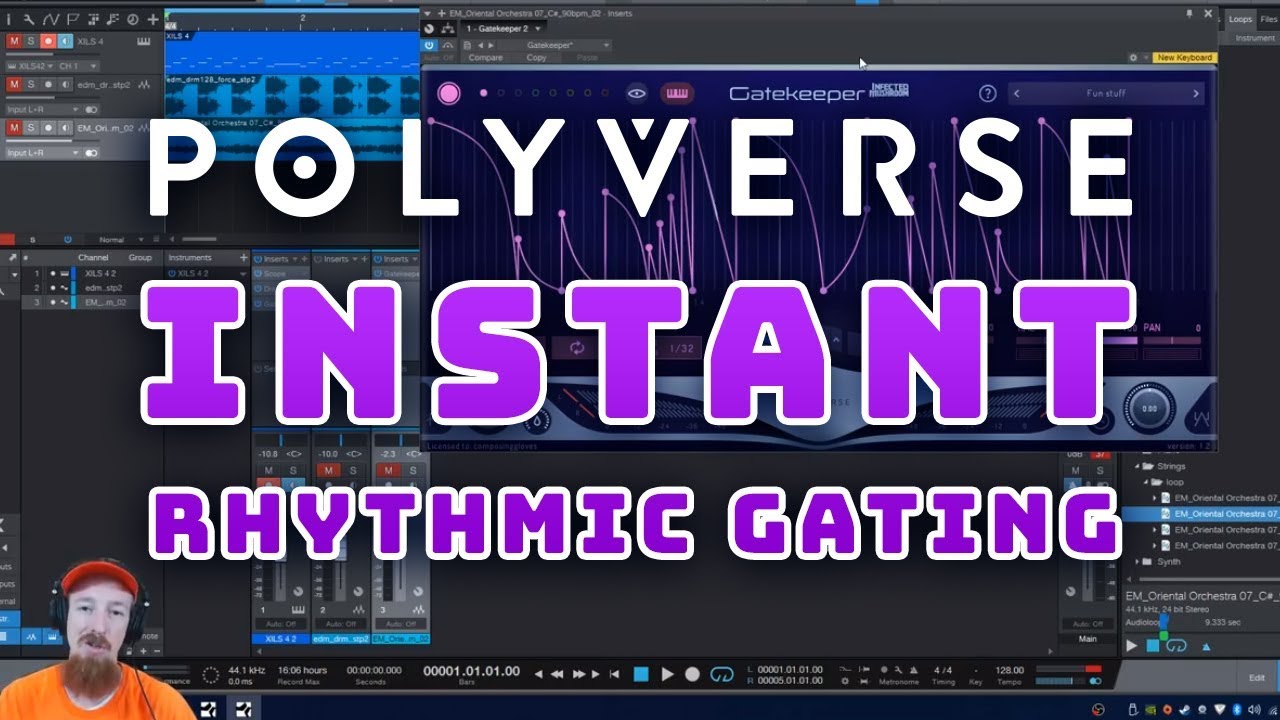
Task: Click the 4 / 4 time signature
Action: point(943,670)
